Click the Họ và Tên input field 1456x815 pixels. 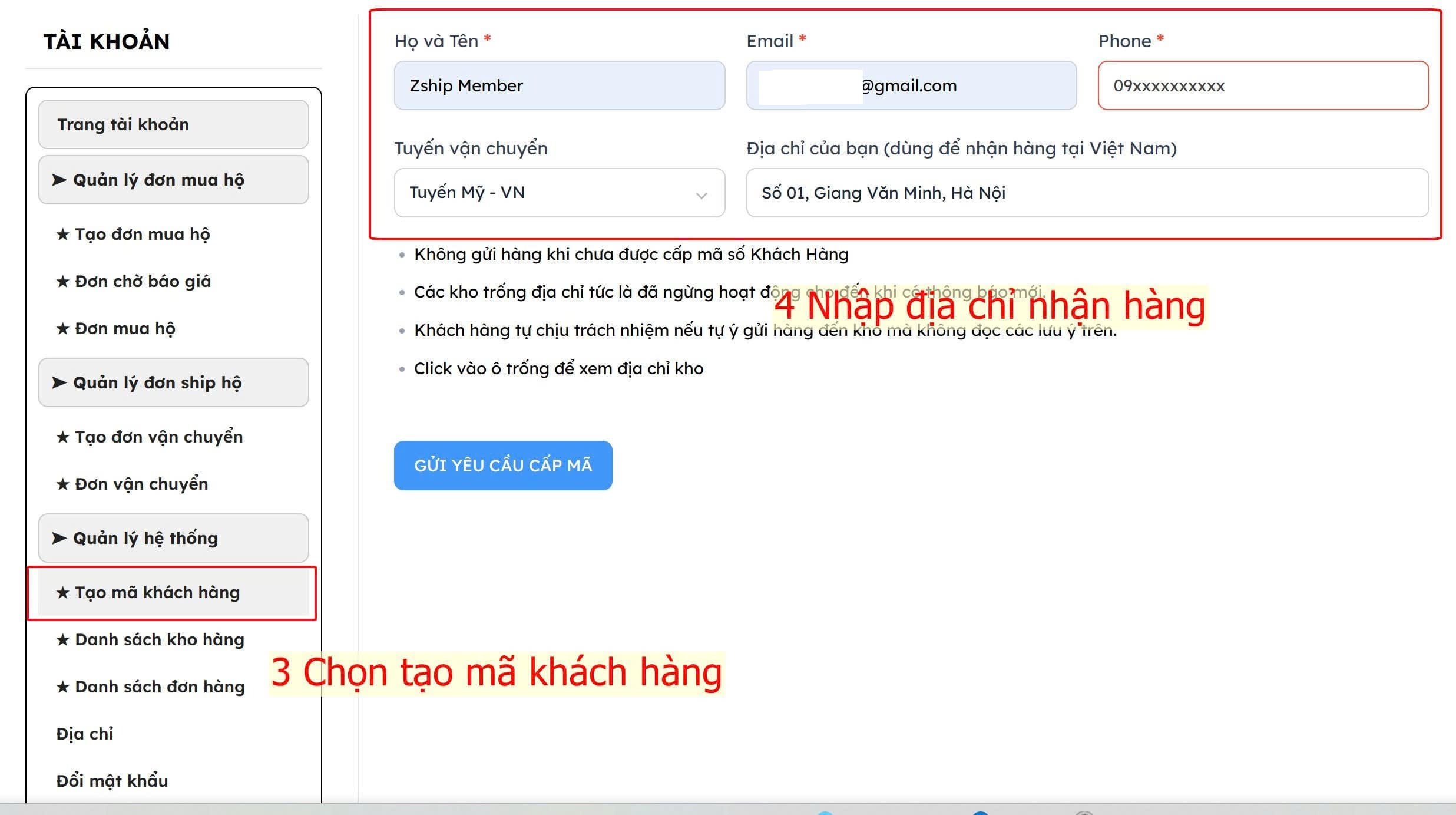559,85
